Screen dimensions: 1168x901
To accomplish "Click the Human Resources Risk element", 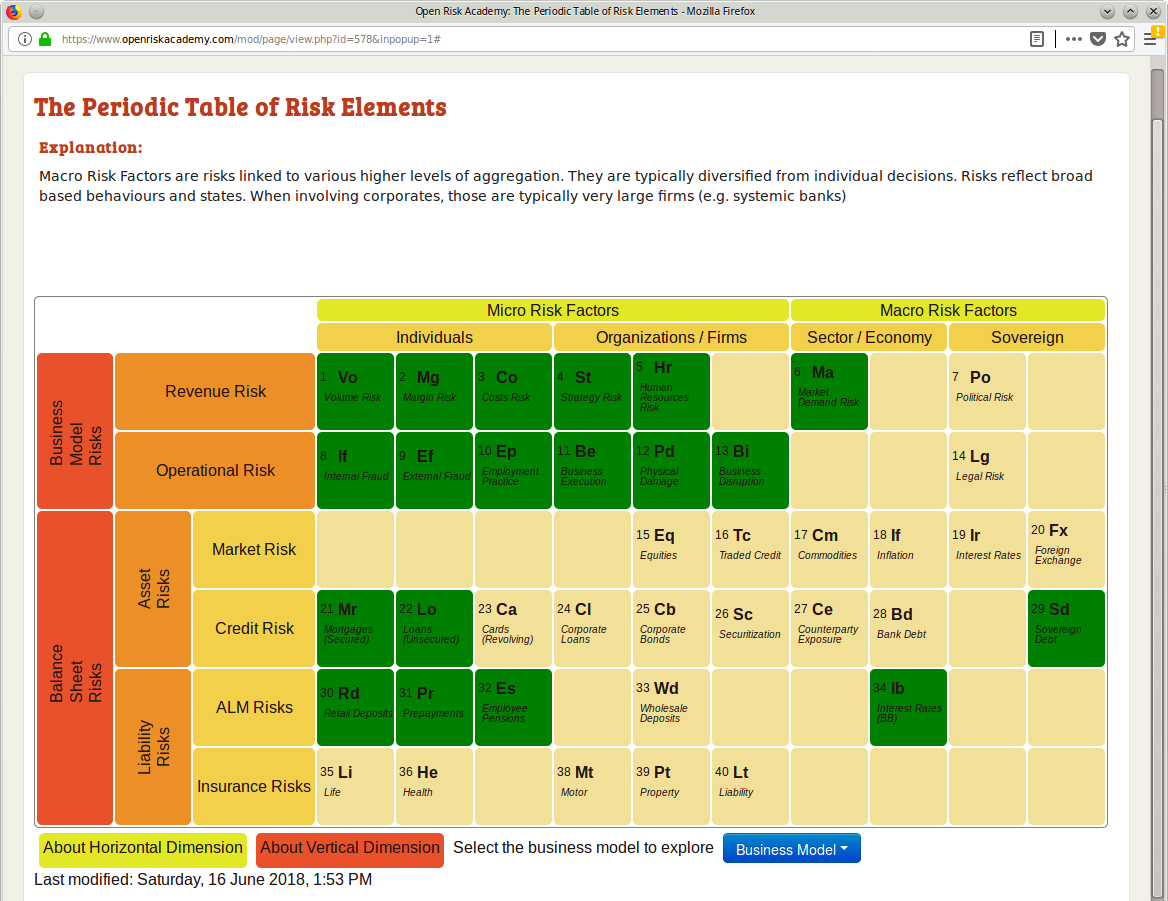I will 671,392.
